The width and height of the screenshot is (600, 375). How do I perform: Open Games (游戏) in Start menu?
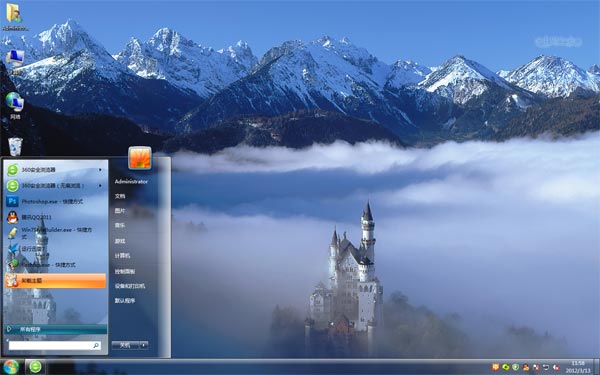[x=120, y=241]
